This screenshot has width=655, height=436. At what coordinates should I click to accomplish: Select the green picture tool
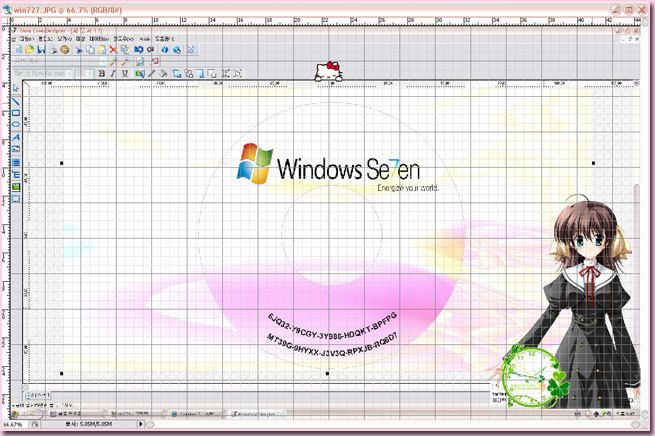(x=16, y=187)
